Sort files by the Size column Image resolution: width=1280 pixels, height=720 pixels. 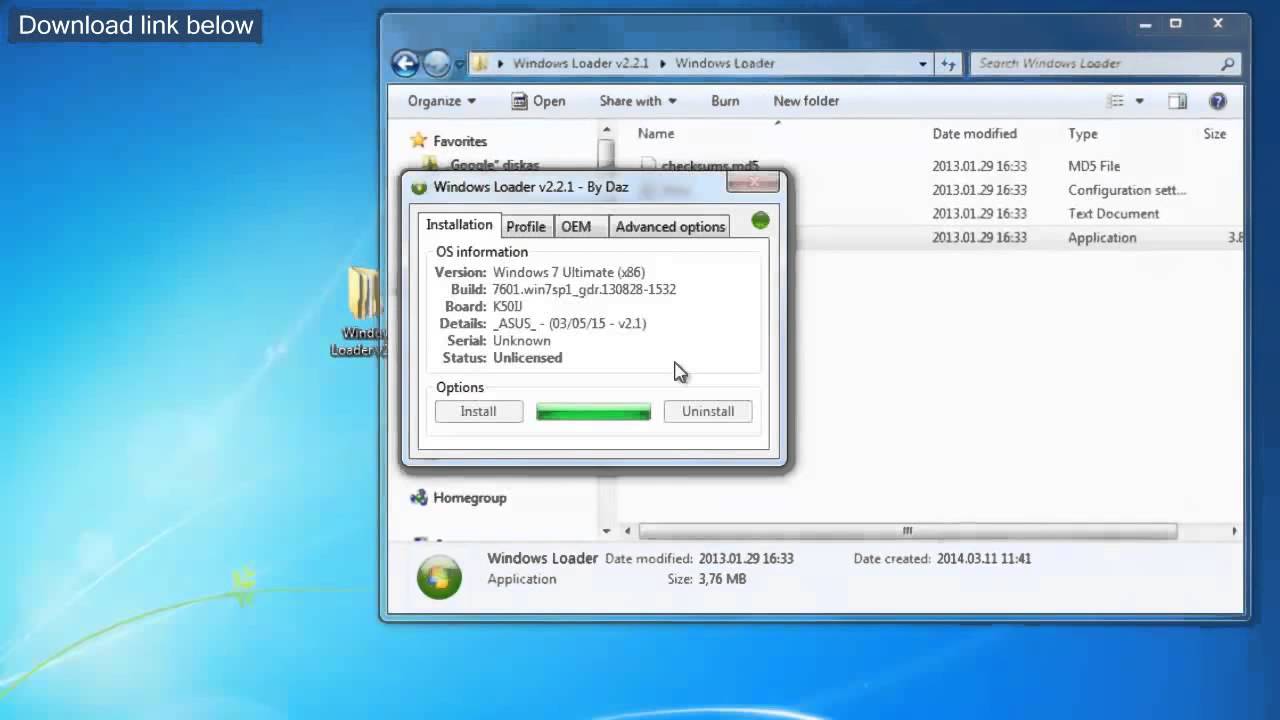[x=1215, y=133]
